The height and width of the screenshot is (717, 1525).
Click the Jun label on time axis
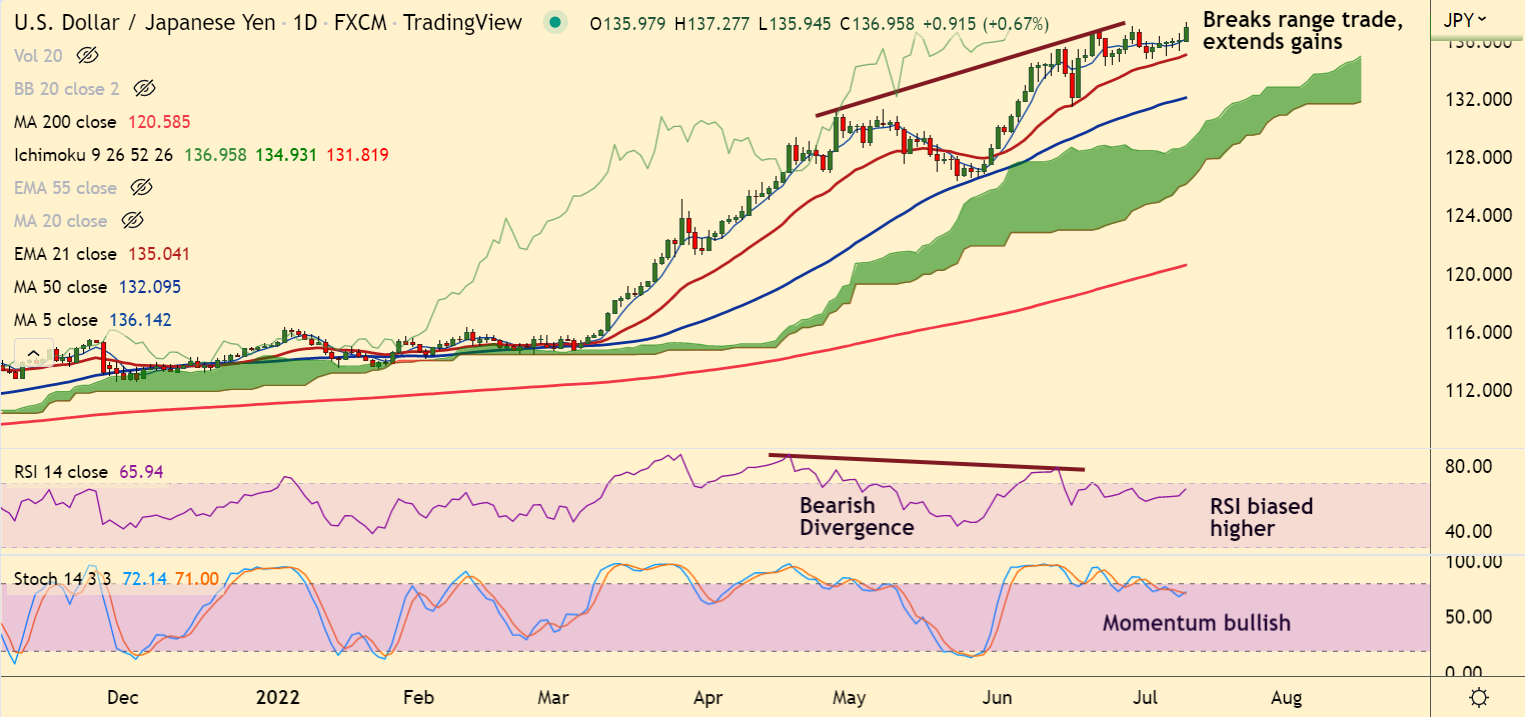999,697
